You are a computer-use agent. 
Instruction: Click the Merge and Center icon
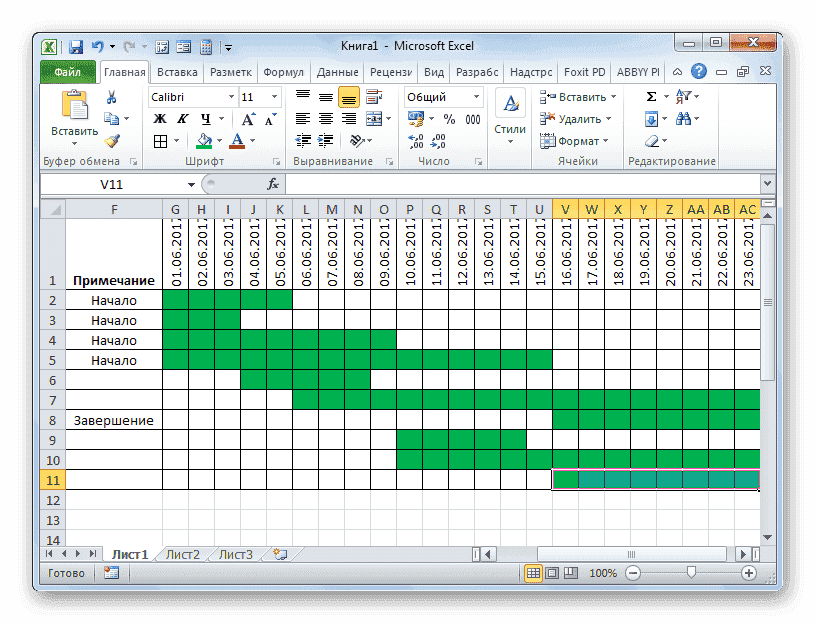point(375,118)
